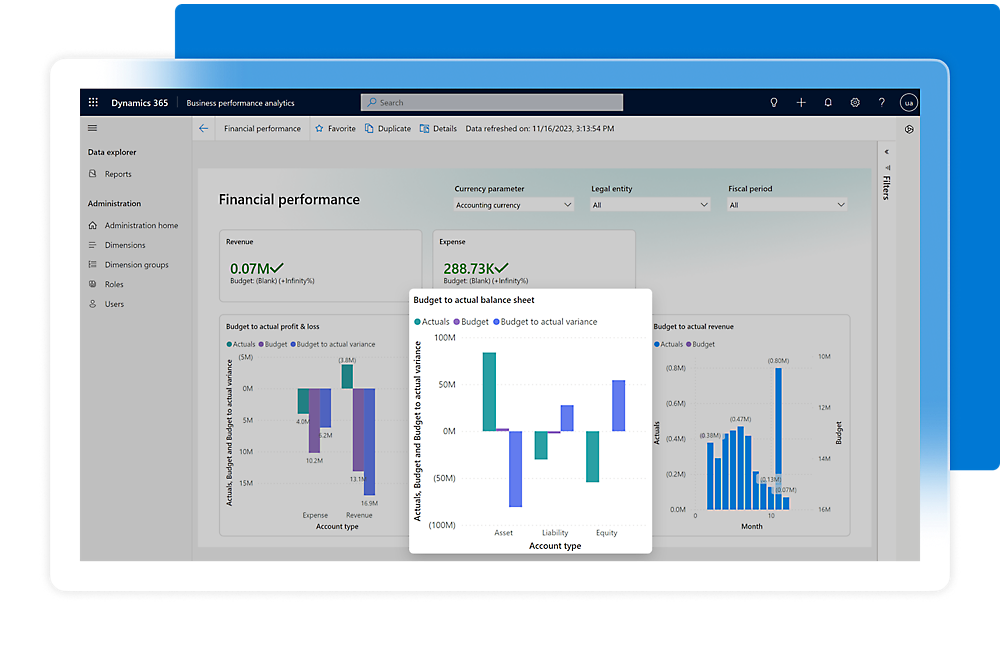Go back using the arrow icon
This screenshot has height=650, width=1000.
click(x=204, y=129)
